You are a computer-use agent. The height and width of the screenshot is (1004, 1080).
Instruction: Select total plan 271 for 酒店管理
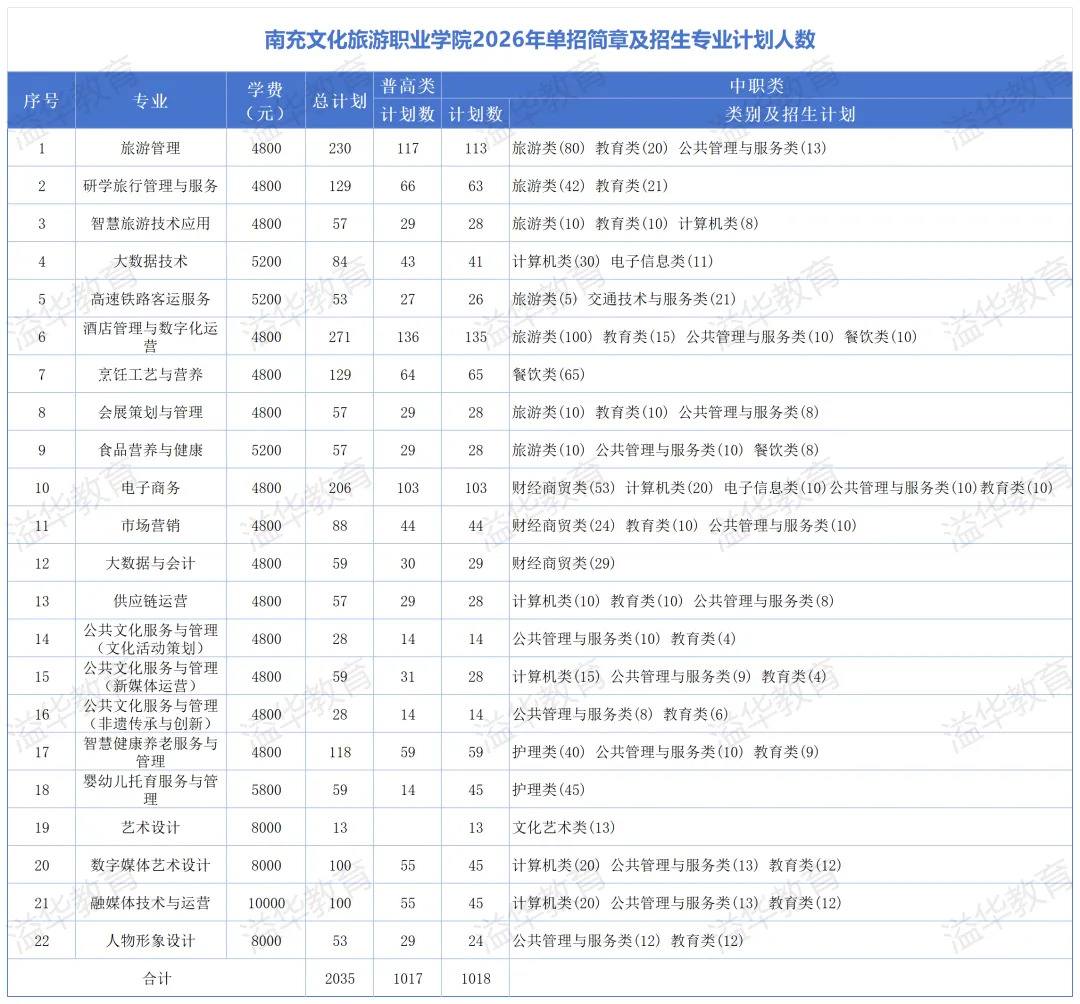(x=340, y=337)
